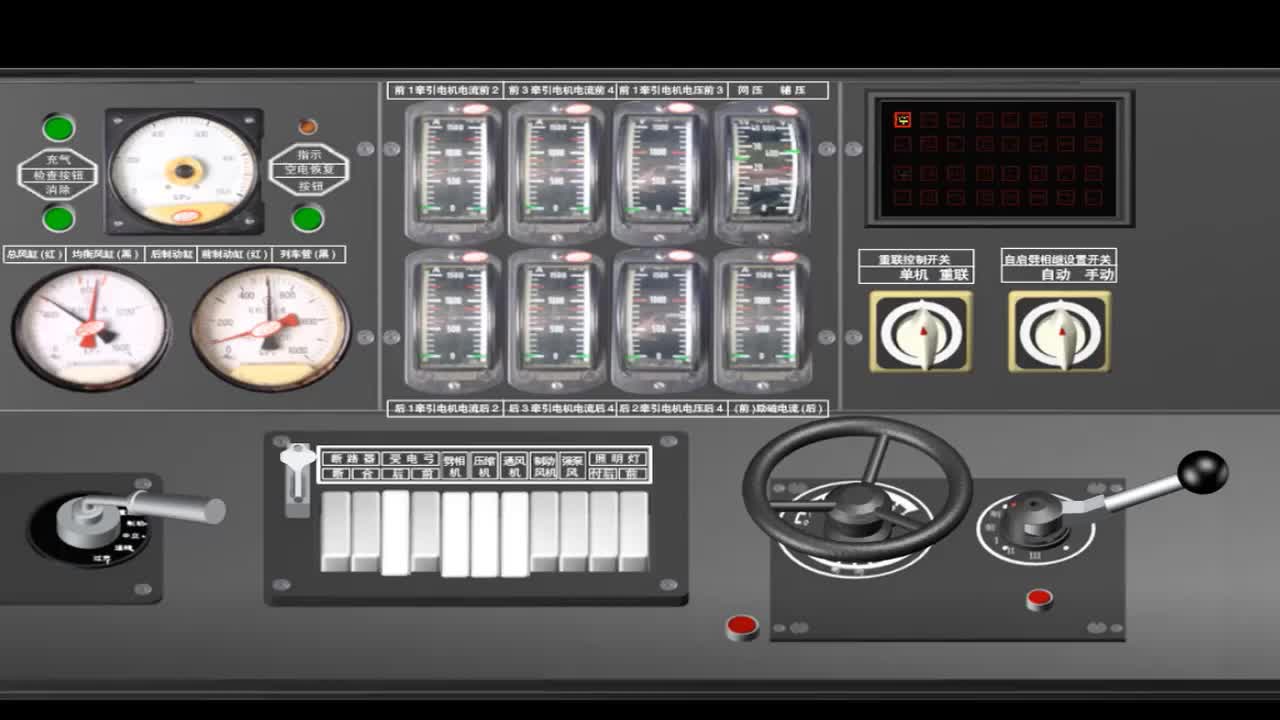This screenshot has width=1280, height=720.
Task: Toggle the 受电弓 后 pantograph key
Action: (x=395, y=532)
